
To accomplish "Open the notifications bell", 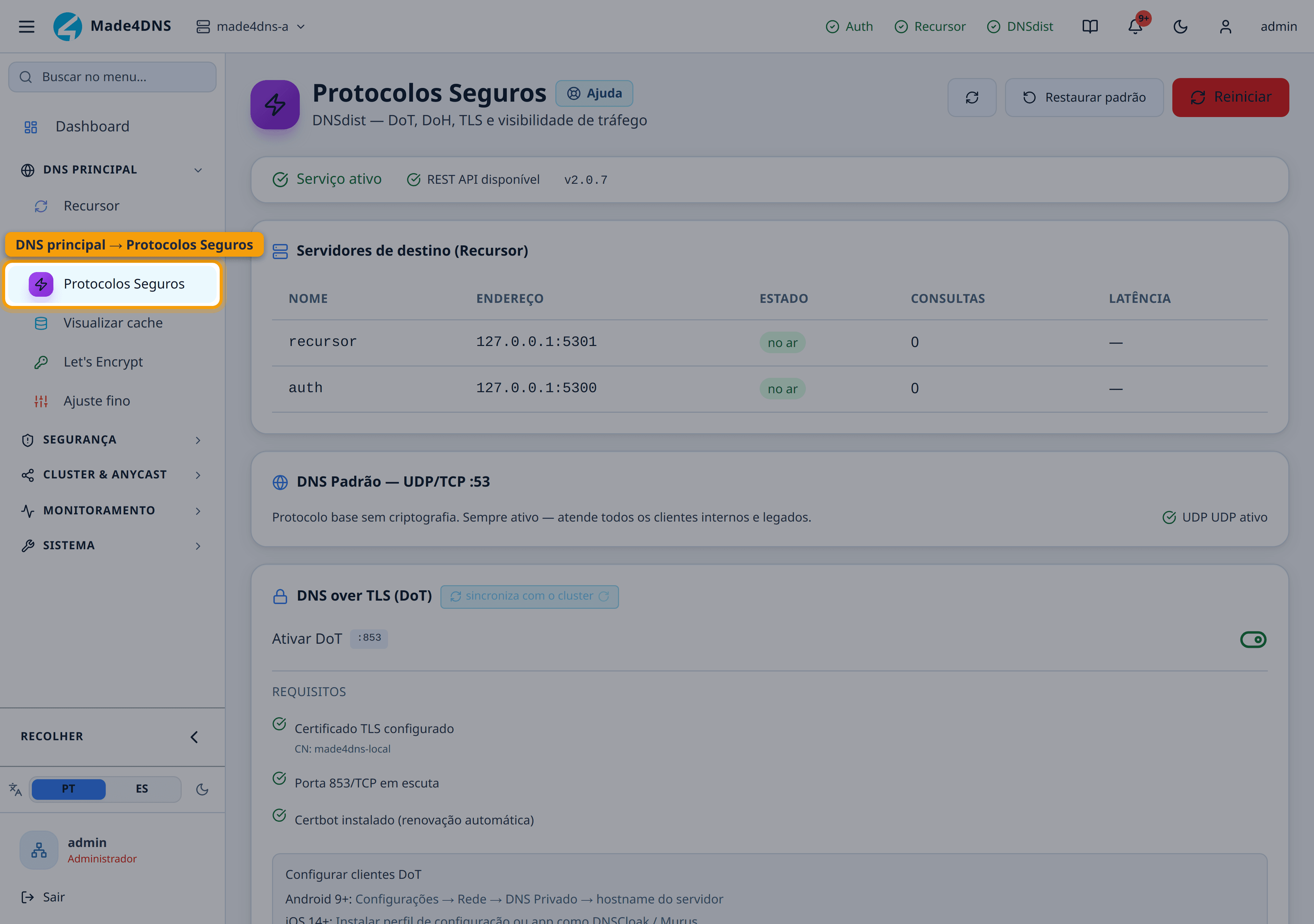I will coord(1135,26).
